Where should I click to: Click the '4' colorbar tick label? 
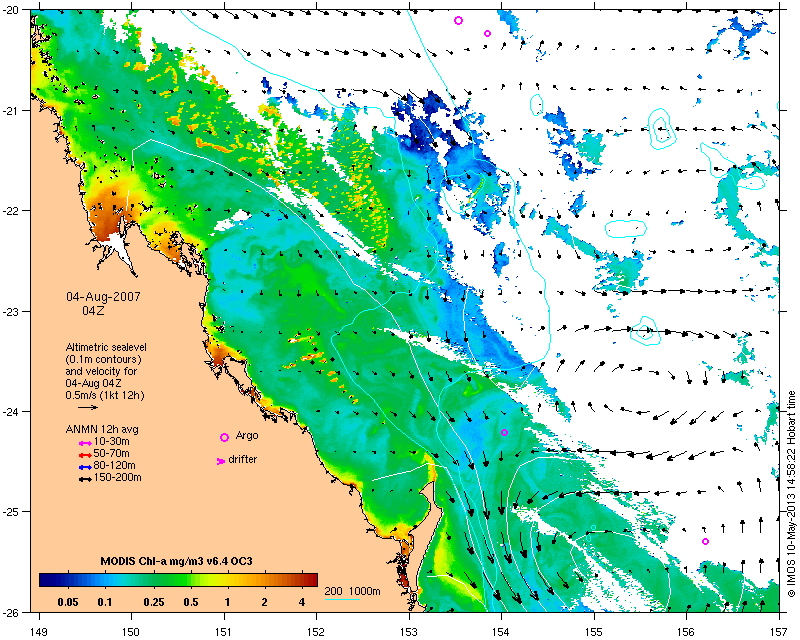[302, 602]
